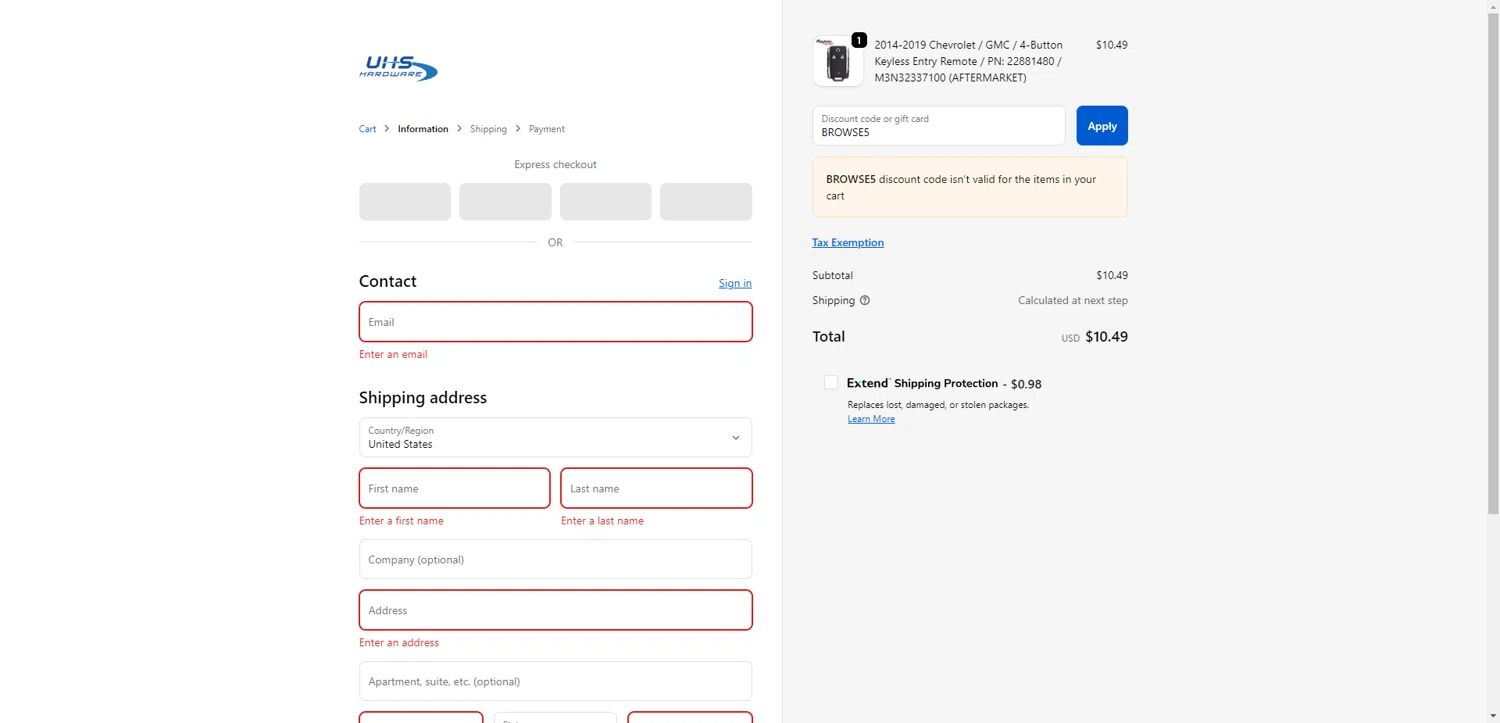Go back to Cart breadcrumb

pos(368,129)
